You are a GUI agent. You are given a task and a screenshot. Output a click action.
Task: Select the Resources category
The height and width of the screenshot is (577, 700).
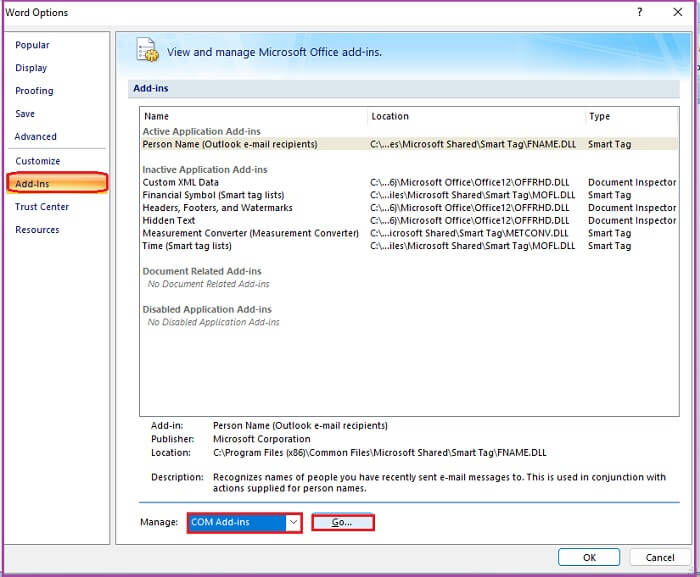[38, 230]
